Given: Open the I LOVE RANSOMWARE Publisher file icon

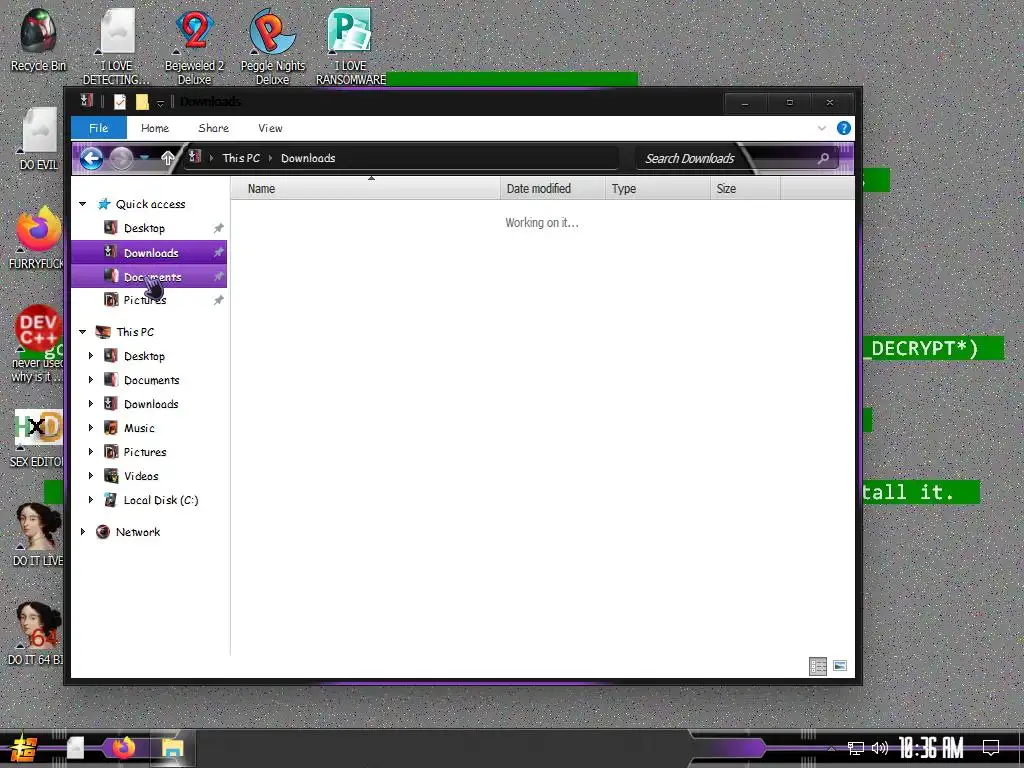Looking at the screenshot, I should point(351,46).
